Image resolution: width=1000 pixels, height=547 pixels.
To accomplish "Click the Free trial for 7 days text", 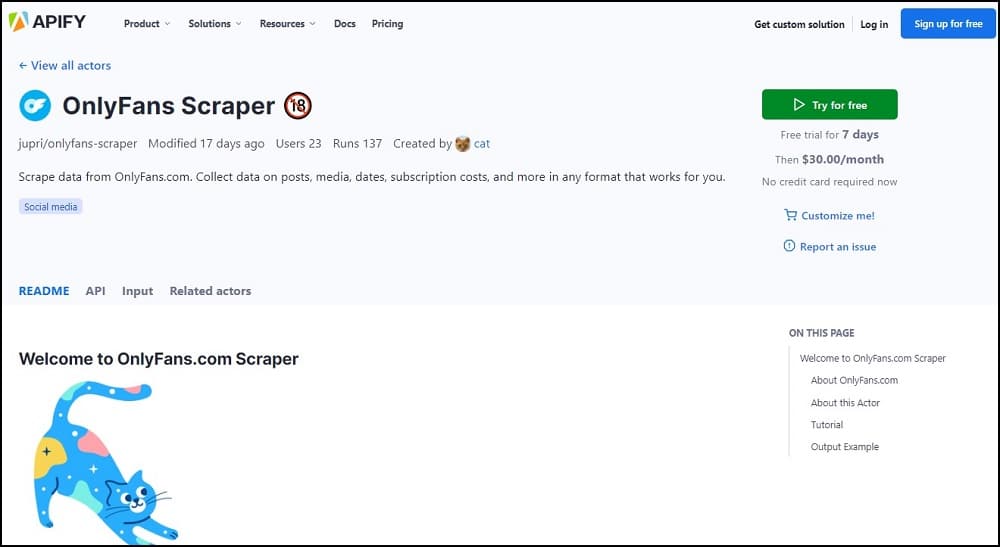I will [830, 135].
